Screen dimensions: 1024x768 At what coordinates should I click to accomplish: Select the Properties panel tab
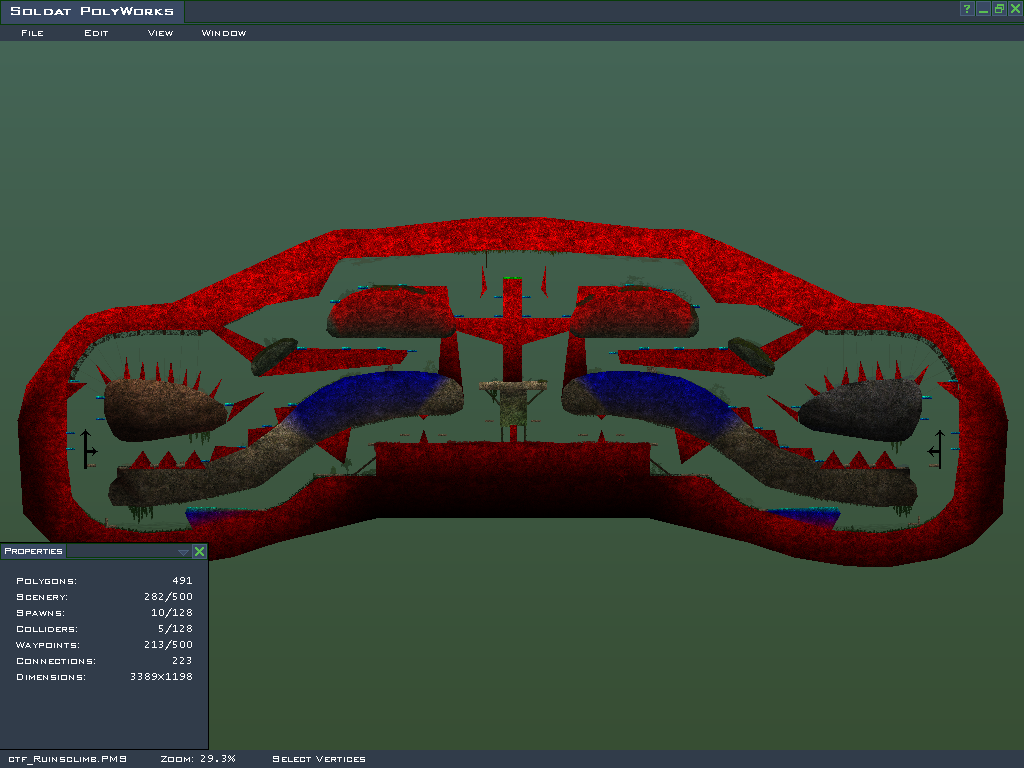point(33,551)
